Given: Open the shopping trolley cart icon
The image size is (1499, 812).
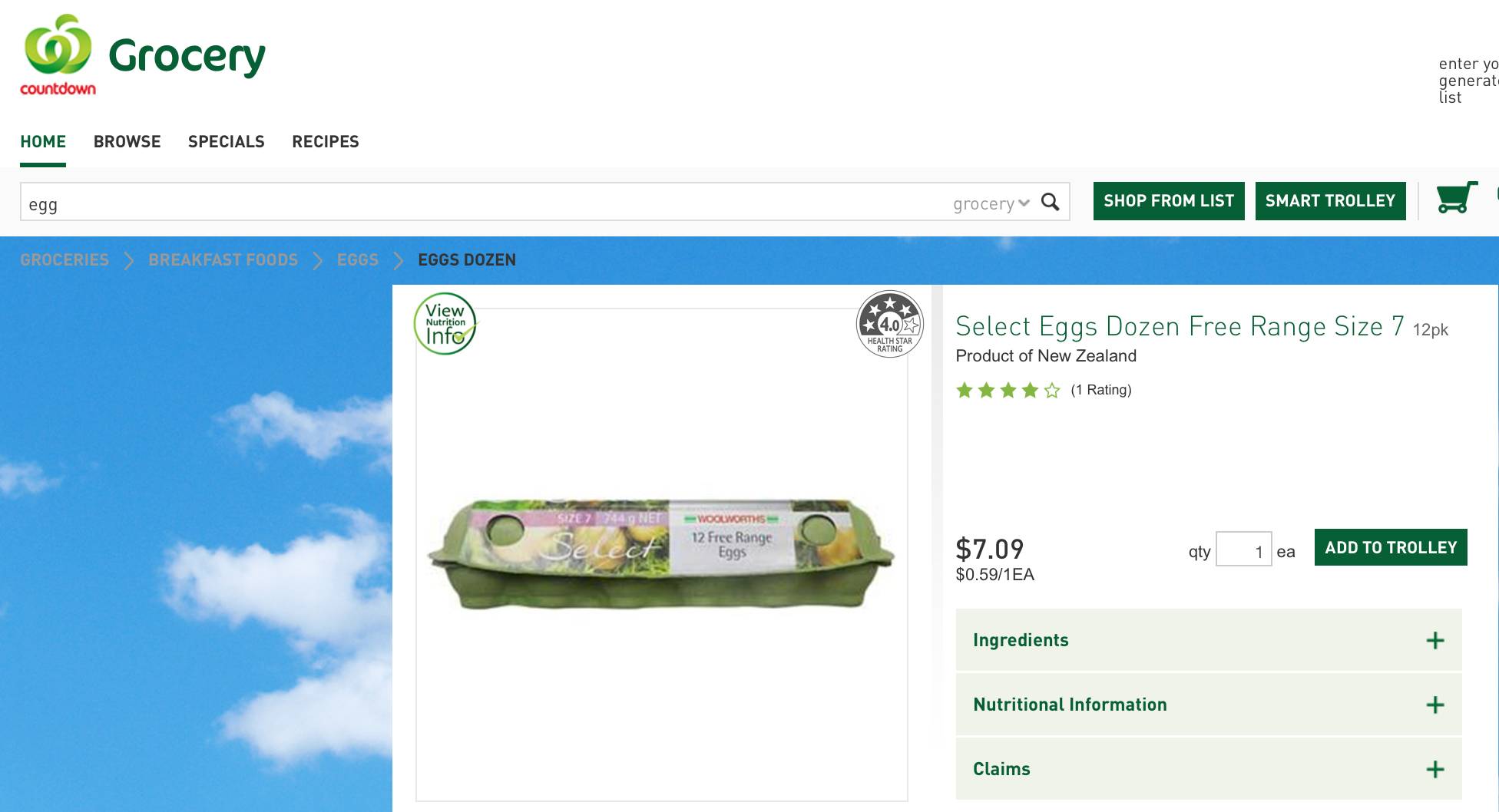Looking at the screenshot, I should pyautogui.click(x=1456, y=198).
